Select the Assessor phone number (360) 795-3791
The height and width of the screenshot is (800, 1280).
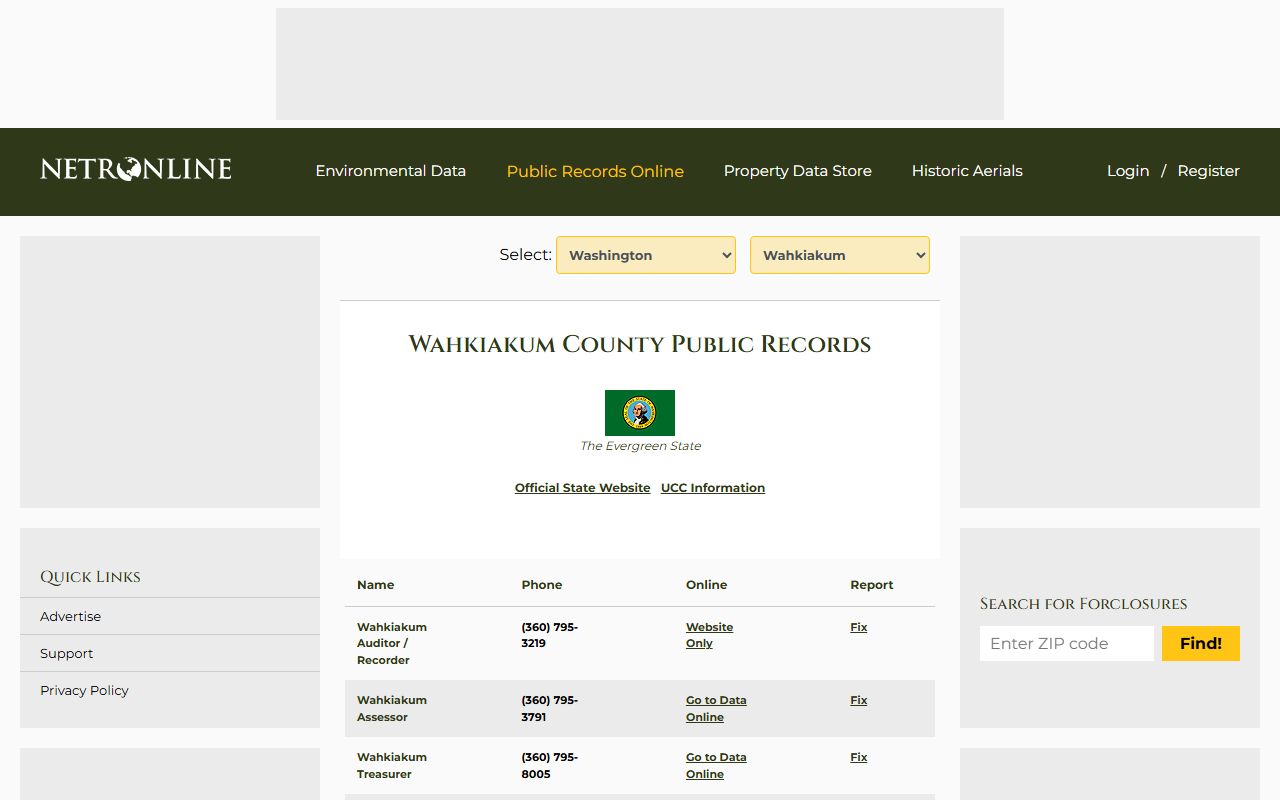[x=550, y=709]
